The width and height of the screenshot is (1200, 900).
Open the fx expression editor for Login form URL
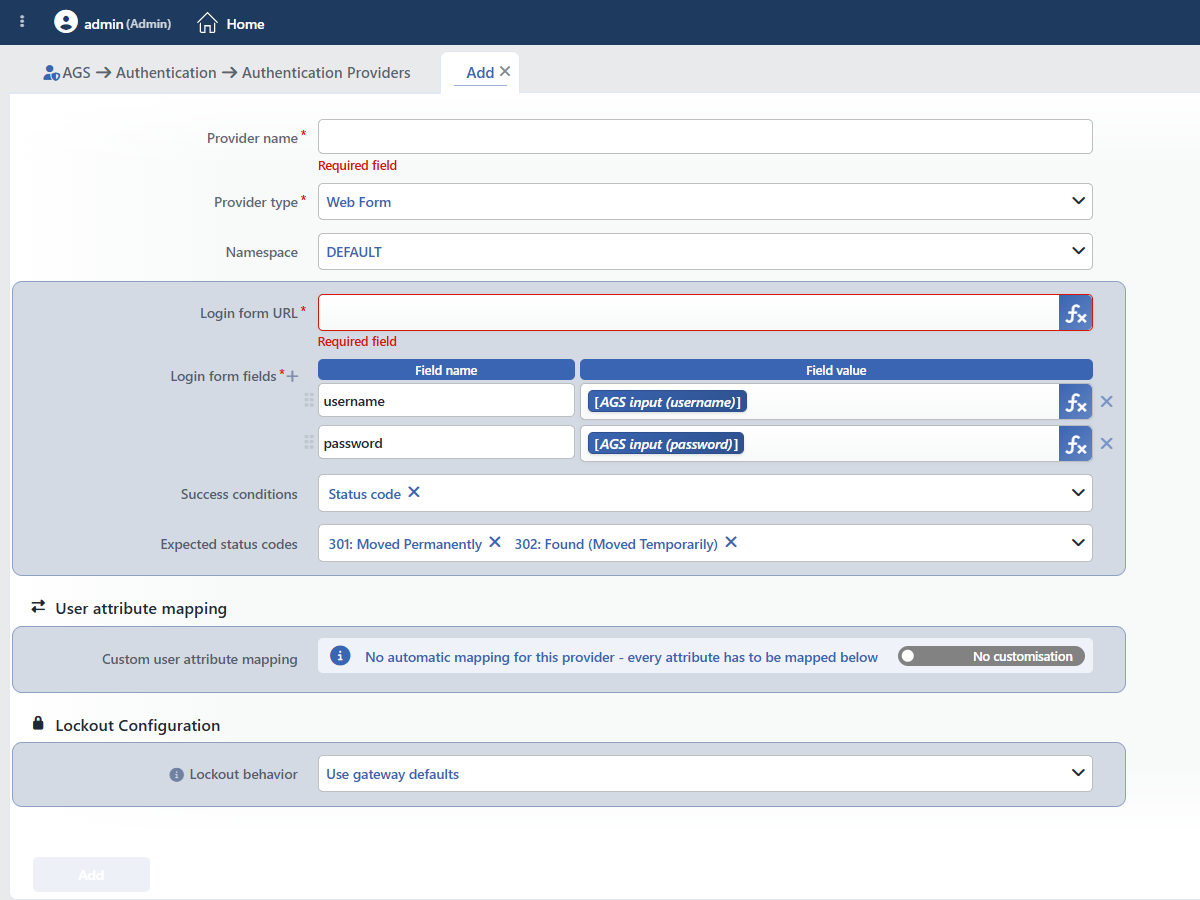(1075, 313)
